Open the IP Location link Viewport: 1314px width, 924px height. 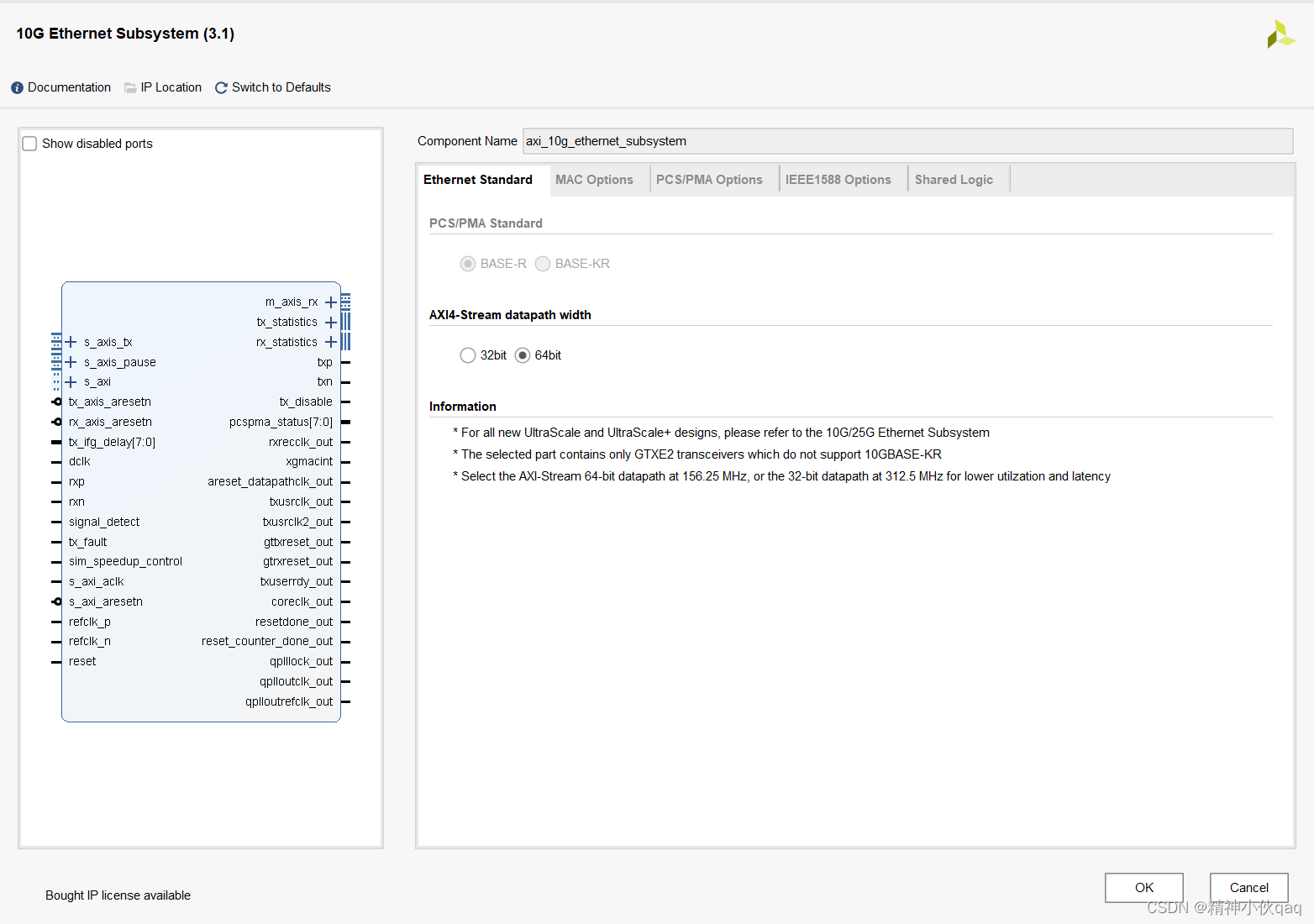pos(171,87)
